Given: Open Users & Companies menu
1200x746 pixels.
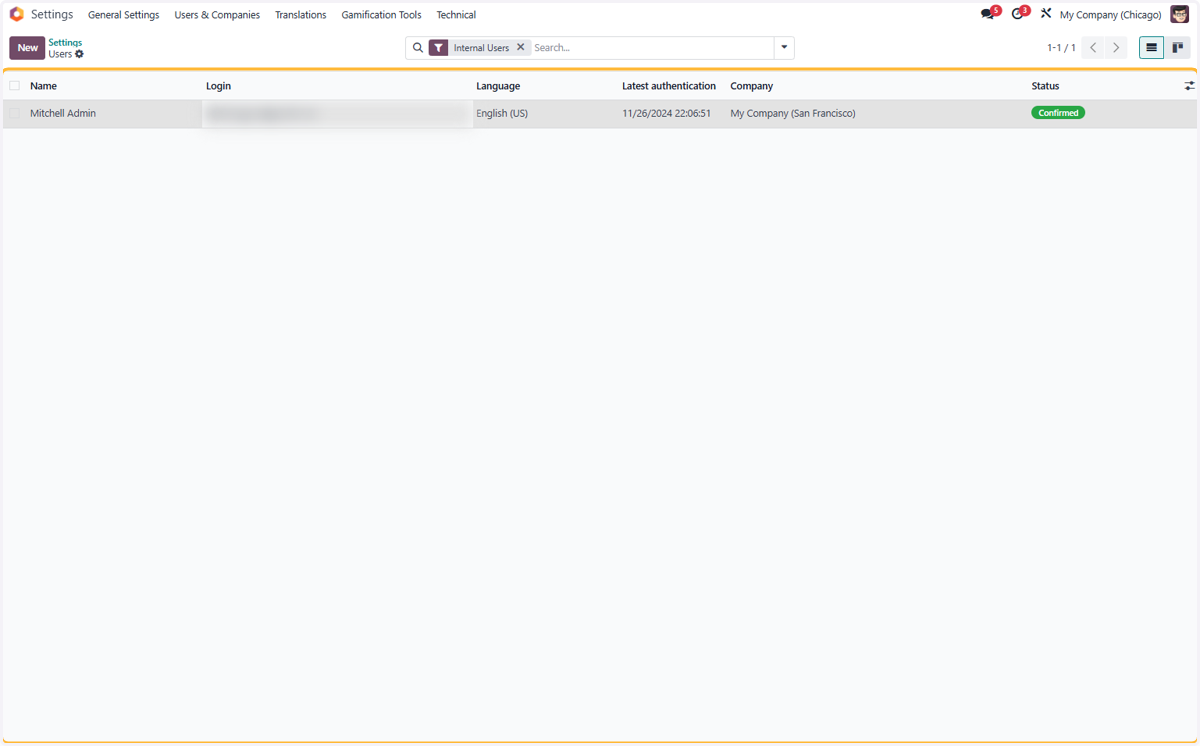Looking at the screenshot, I should (x=217, y=15).
